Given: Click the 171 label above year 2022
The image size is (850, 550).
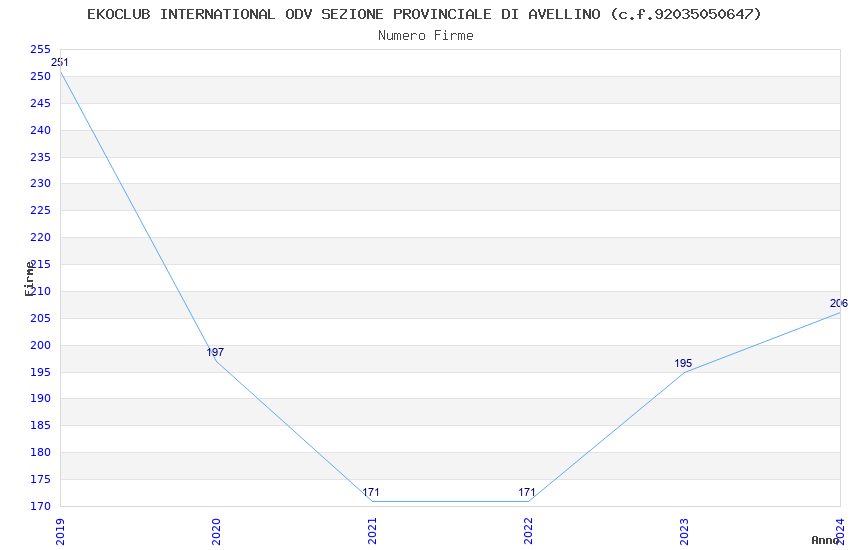Looking at the screenshot, I should (x=527, y=492).
